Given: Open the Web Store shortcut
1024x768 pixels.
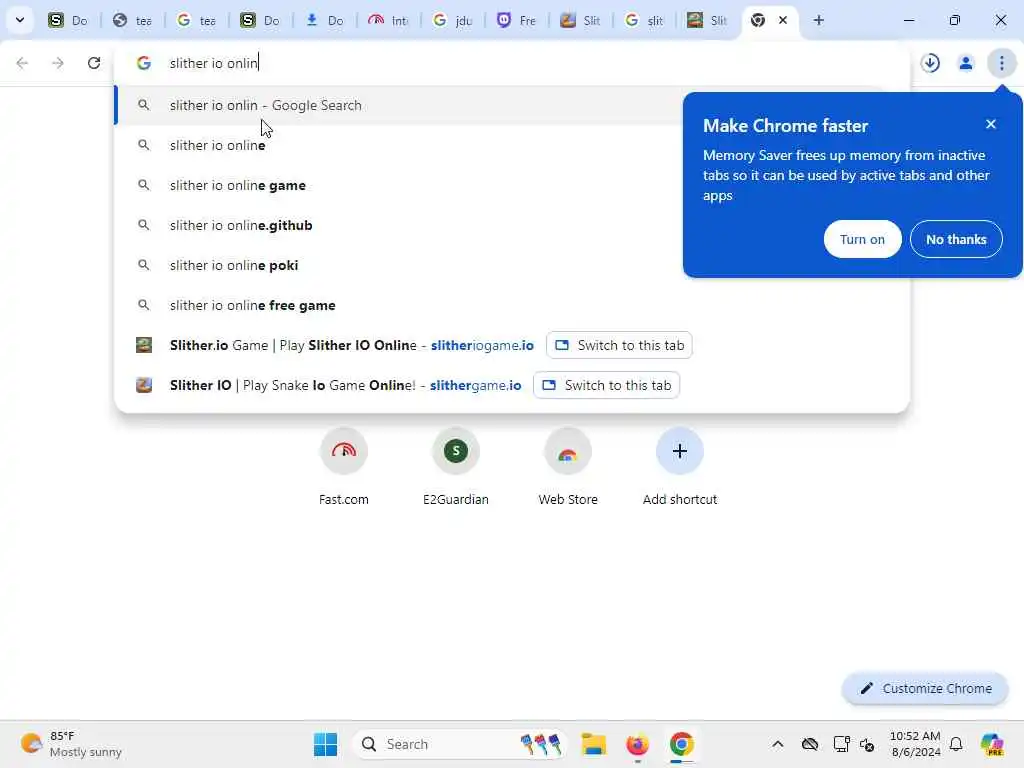Looking at the screenshot, I should pos(568,466).
